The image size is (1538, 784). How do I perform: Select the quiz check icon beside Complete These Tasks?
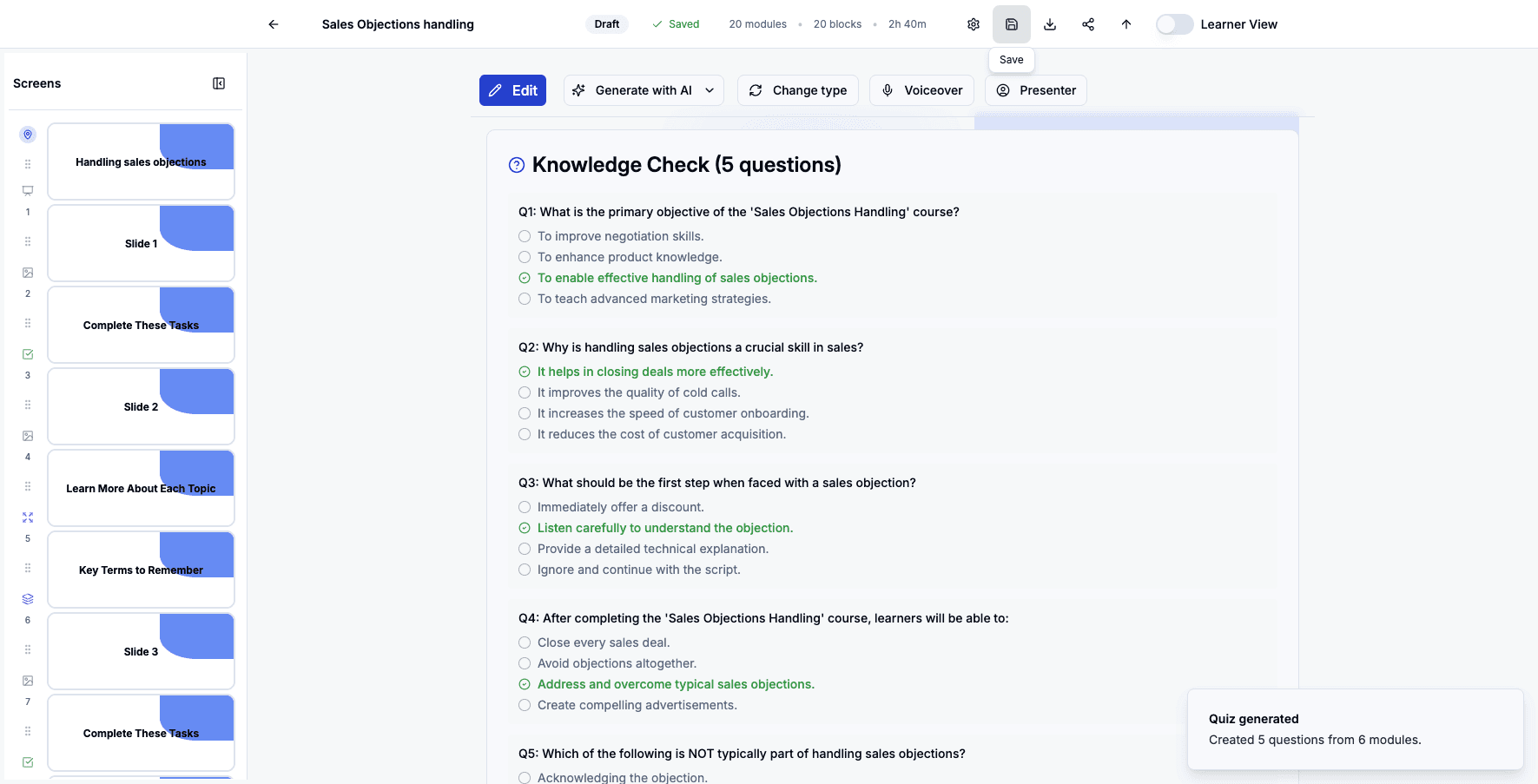(x=27, y=353)
